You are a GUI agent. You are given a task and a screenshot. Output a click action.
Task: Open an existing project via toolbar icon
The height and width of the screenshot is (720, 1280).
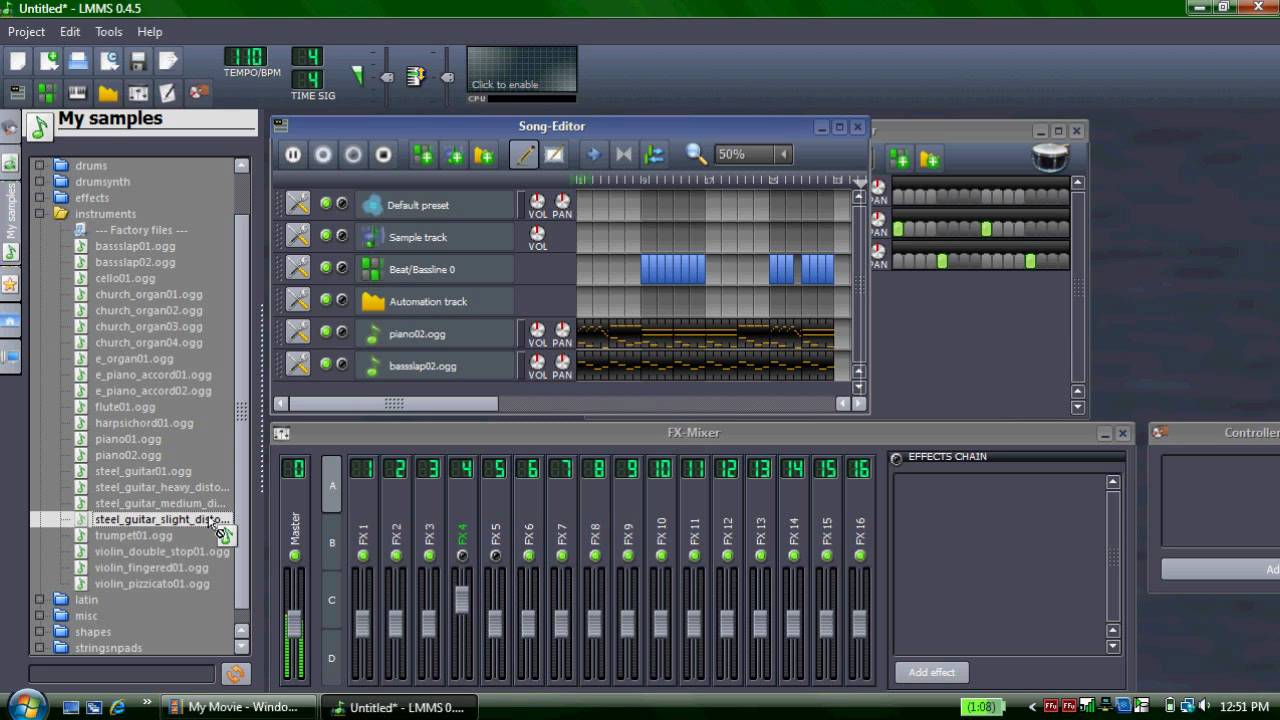tap(78, 62)
